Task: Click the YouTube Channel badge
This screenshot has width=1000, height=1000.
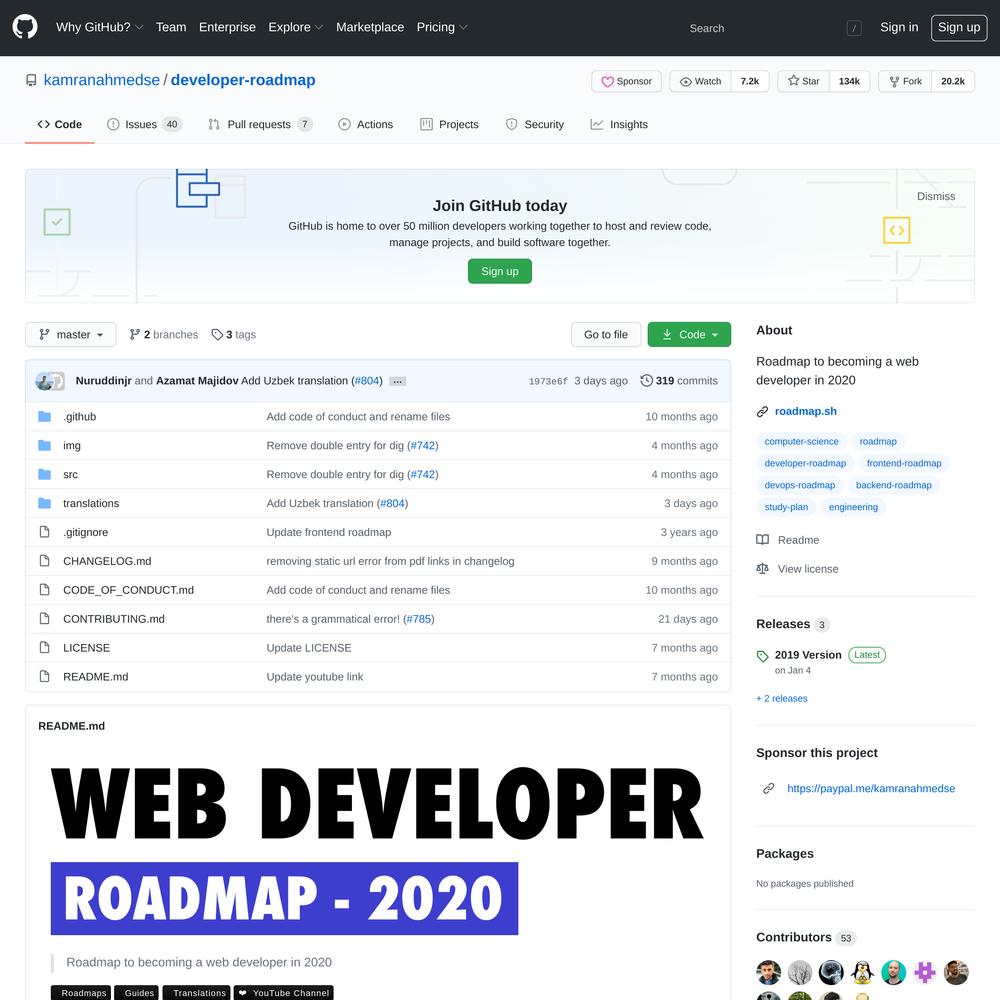Action: click(284, 993)
